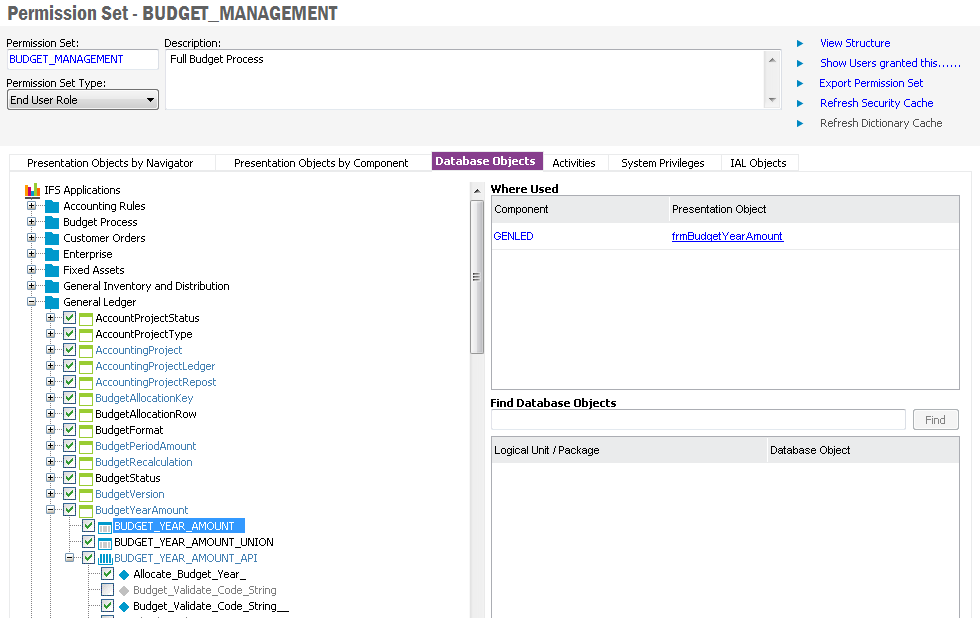Click the Refresh Security Cache link
980x618 pixels.
[876, 103]
